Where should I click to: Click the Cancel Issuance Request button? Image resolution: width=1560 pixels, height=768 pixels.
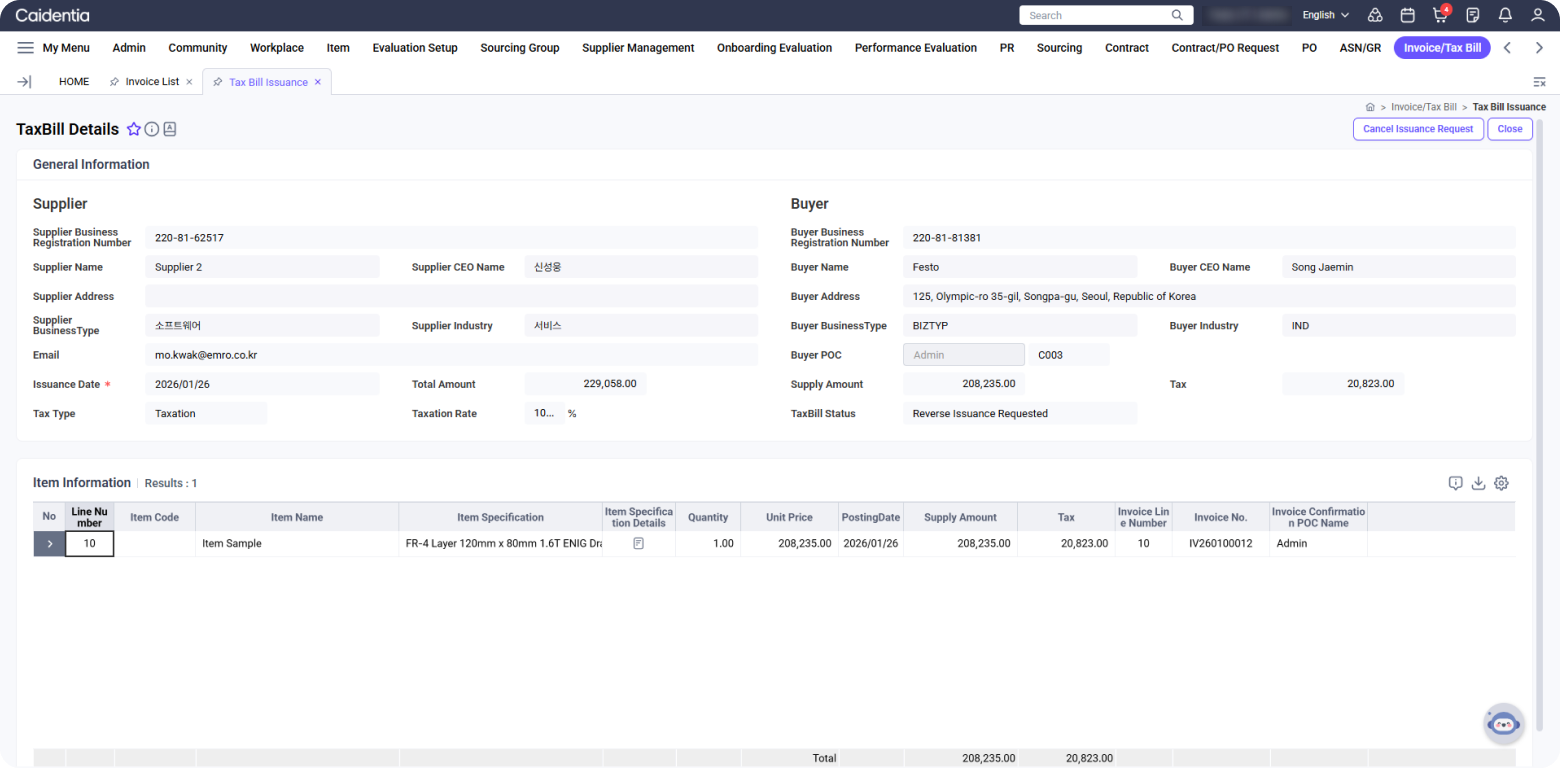(x=1417, y=129)
